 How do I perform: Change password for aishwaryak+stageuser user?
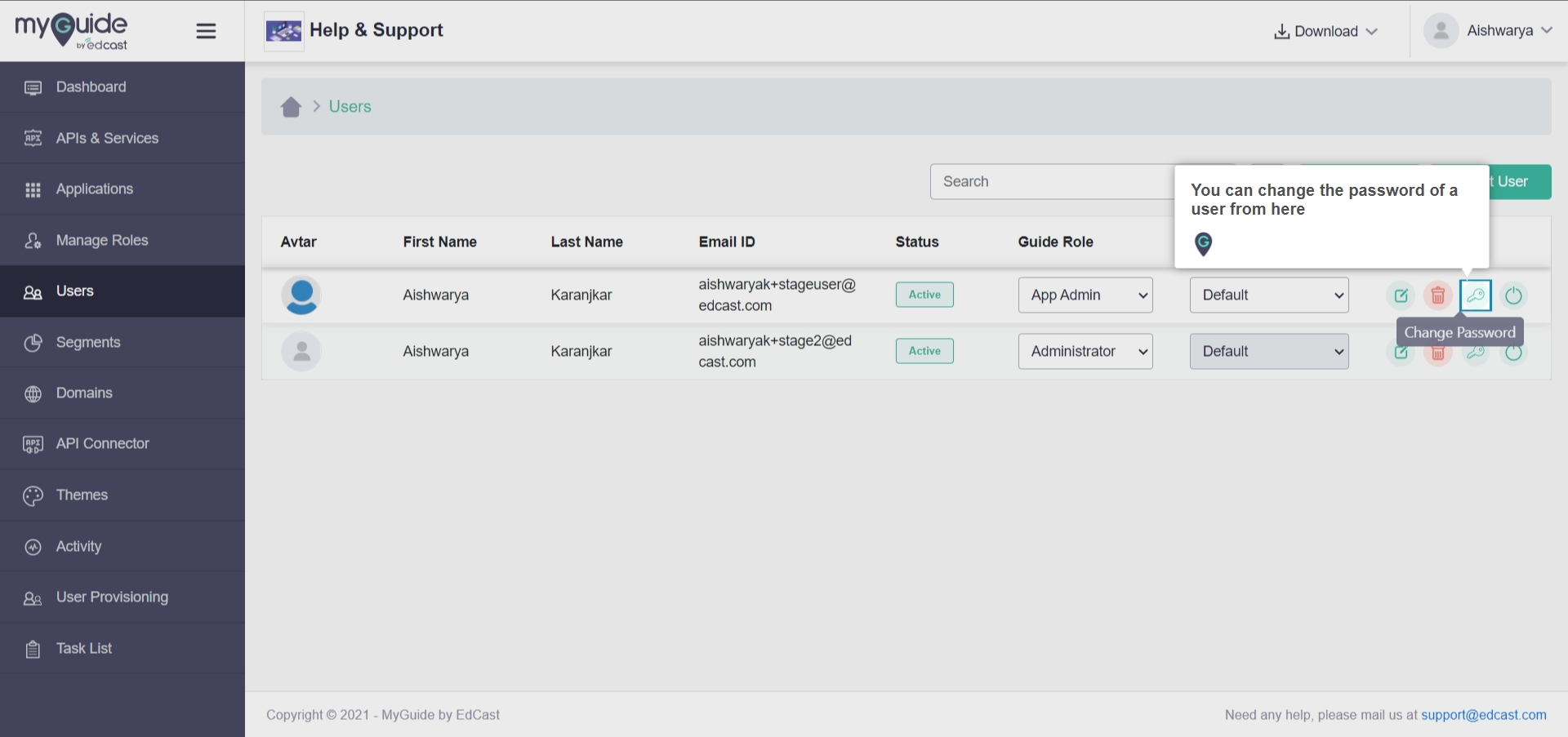point(1476,295)
